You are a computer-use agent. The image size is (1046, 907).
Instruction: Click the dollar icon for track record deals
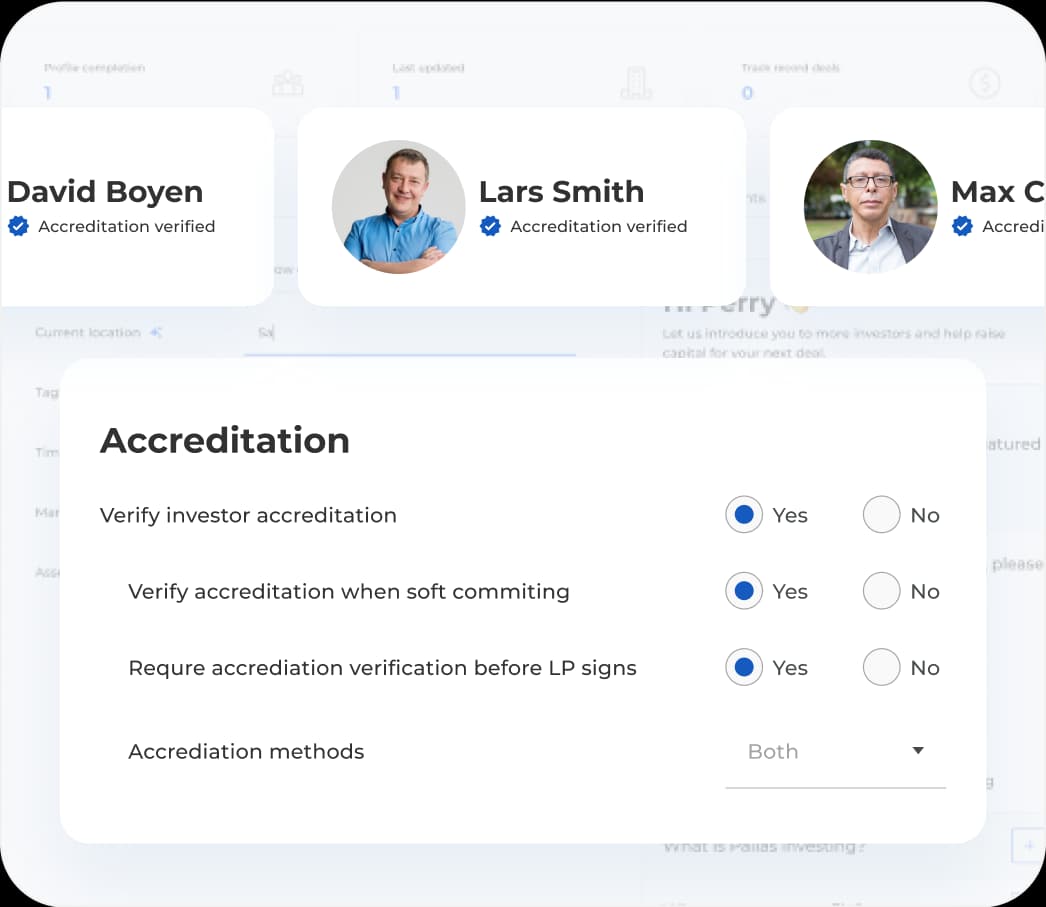pyautogui.click(x=984, y=84)
